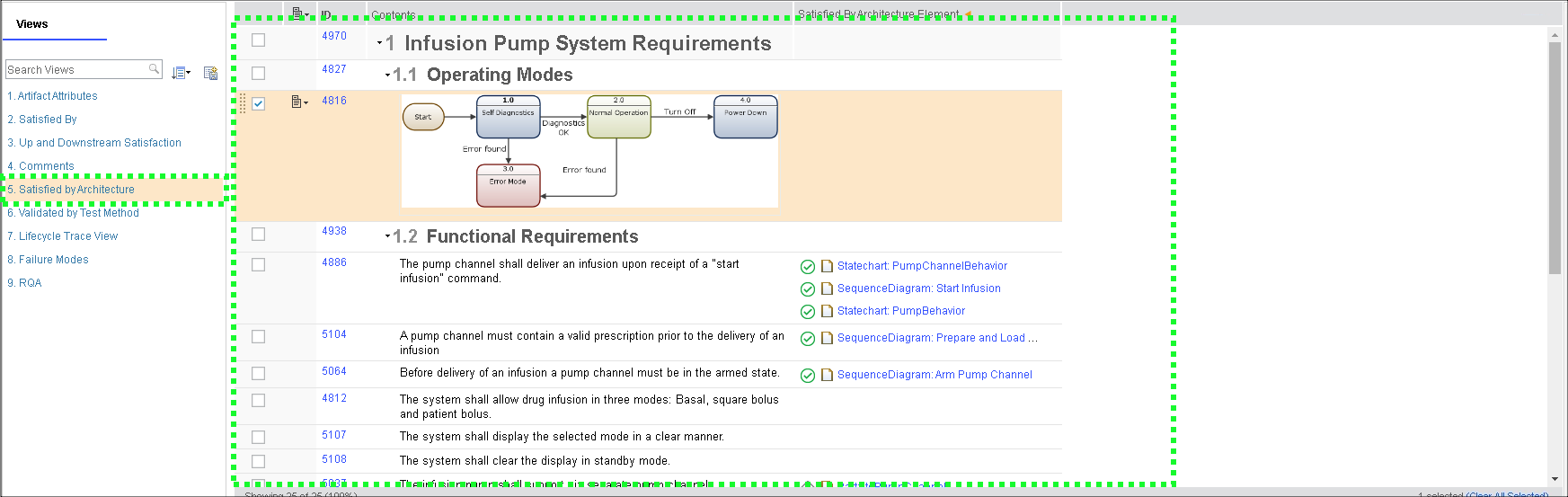
Task: Click the green check icon beside Arm Pump Channel
Action: tap(807, 376)
